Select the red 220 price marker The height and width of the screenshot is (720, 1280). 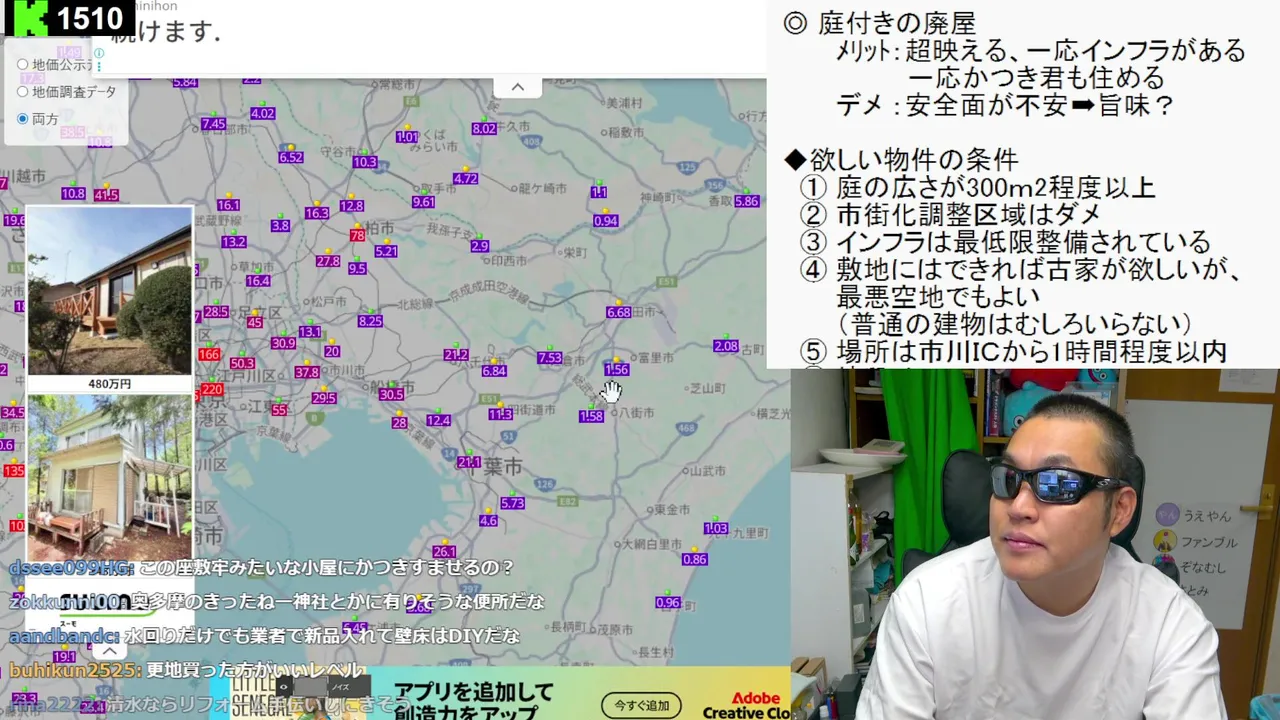pos(212,390)
